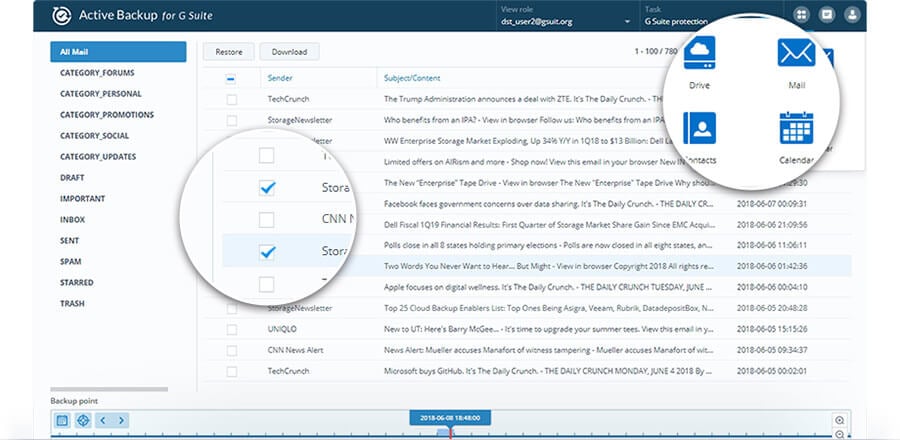Click 'Polls close in all 8 states' subject
The image size is (900, 440).
tap(549, 246)
